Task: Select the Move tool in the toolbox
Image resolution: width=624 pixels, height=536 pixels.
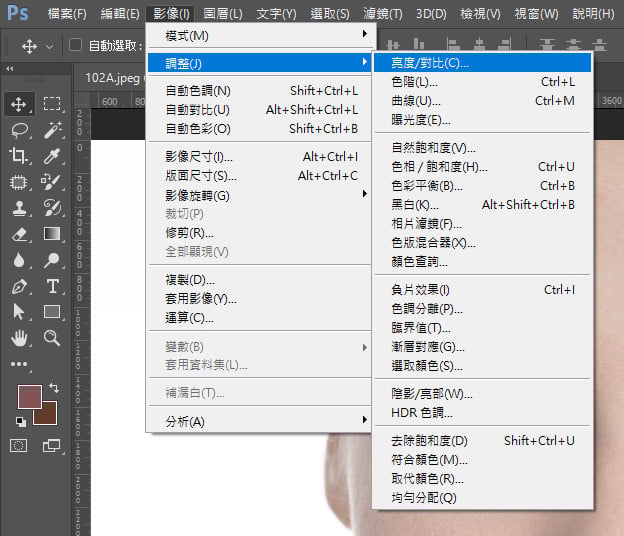Action: (19, 104)
